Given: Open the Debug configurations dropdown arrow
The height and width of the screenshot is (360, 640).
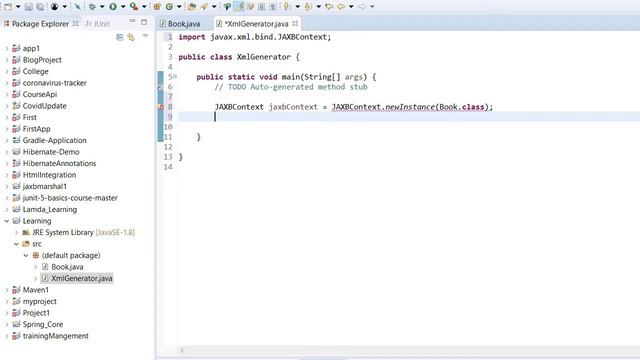Looking at the screenshot, I should (x=102, y=7).
